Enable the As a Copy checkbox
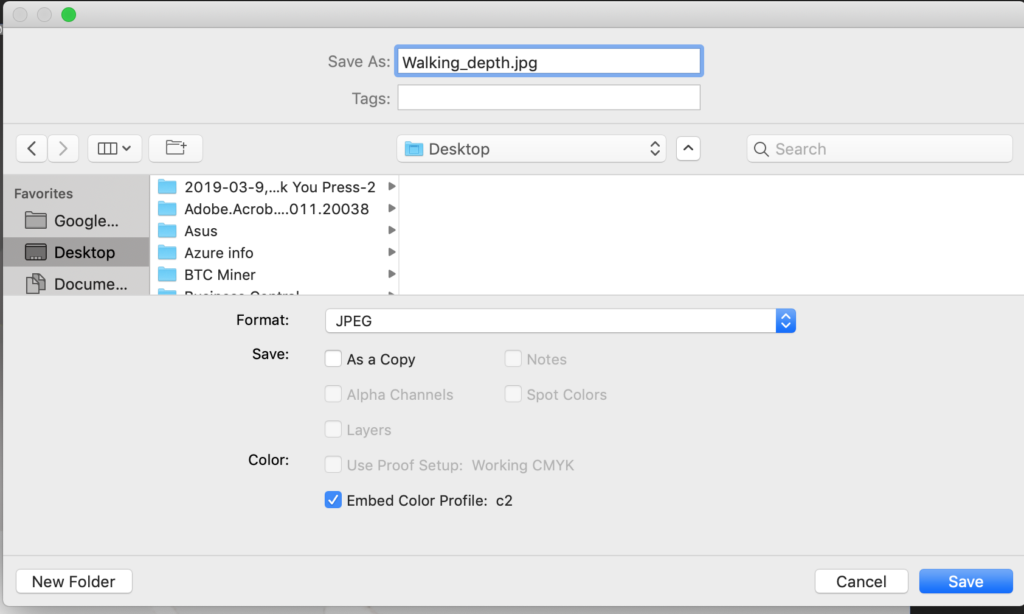 333,359
